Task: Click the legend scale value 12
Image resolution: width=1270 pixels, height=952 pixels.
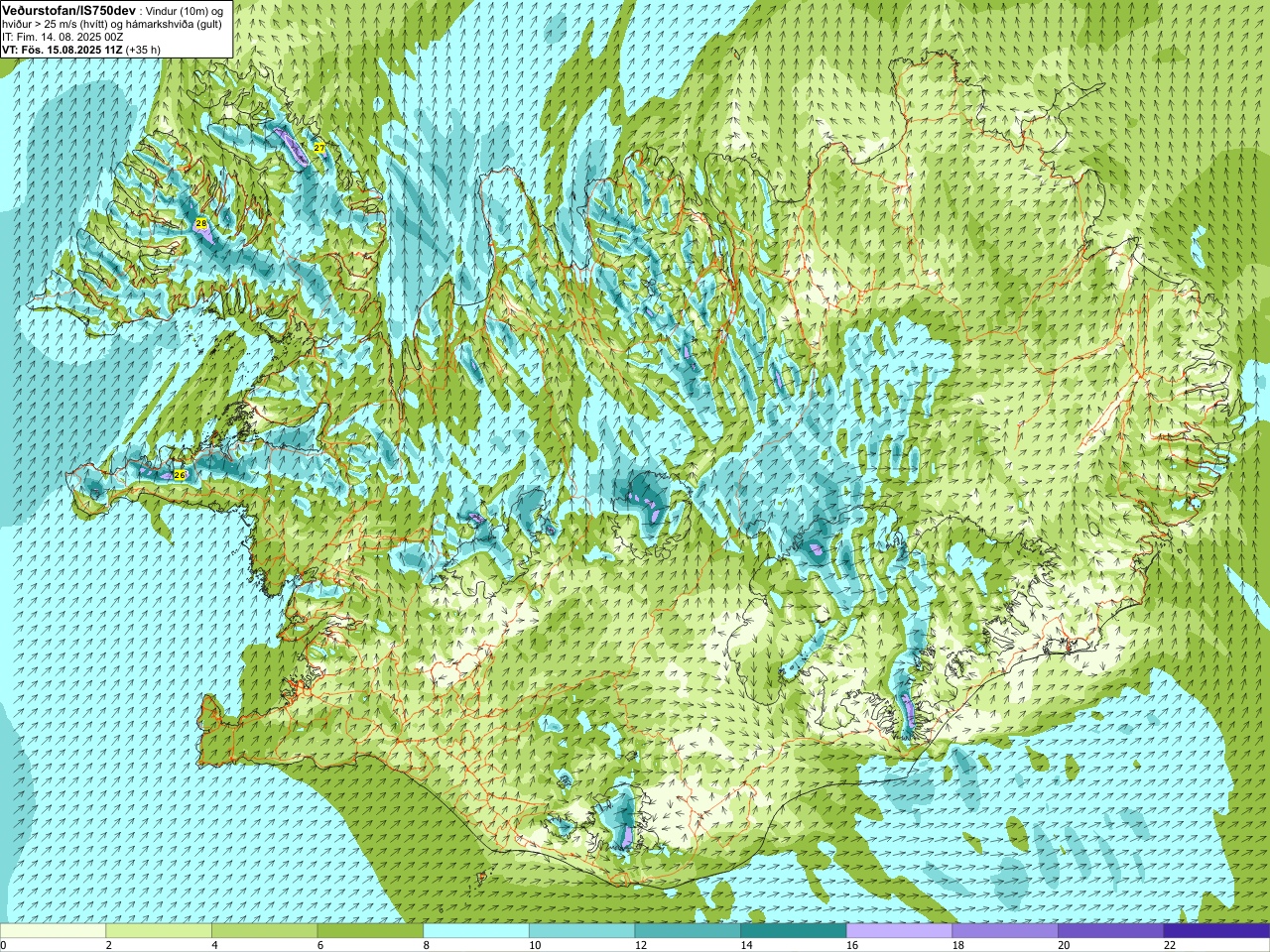Action: (640, 945)
